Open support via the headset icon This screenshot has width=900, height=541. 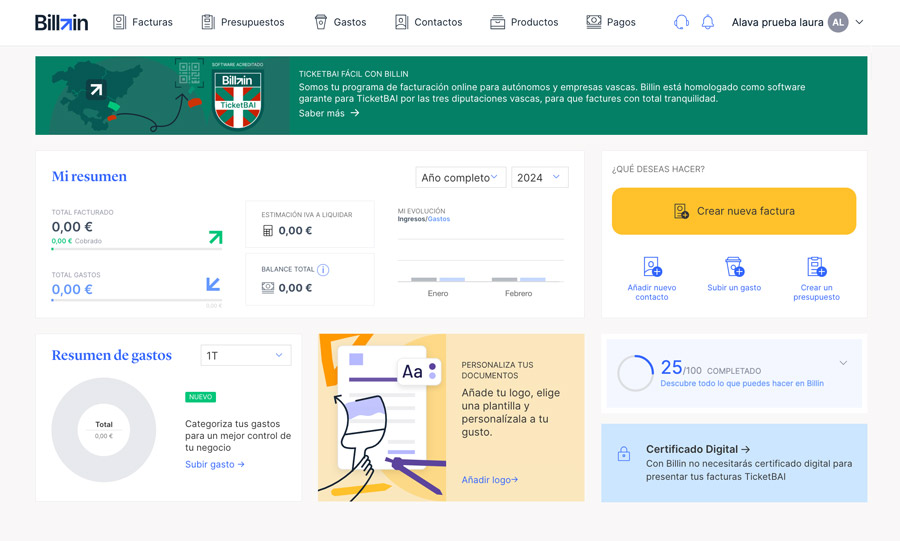[x=681, y=22]
